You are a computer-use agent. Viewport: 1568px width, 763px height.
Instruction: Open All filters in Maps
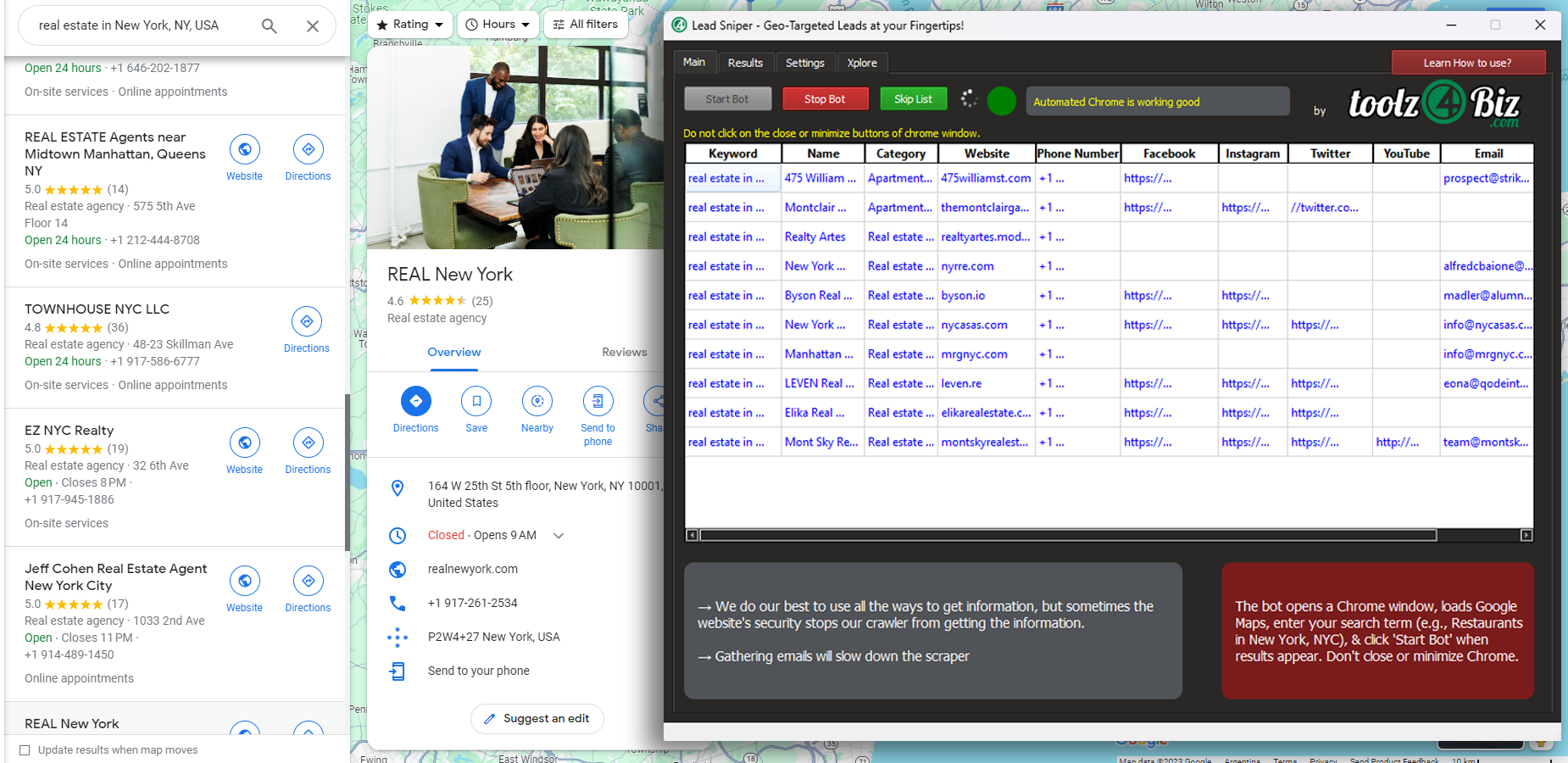coord(586,25)
